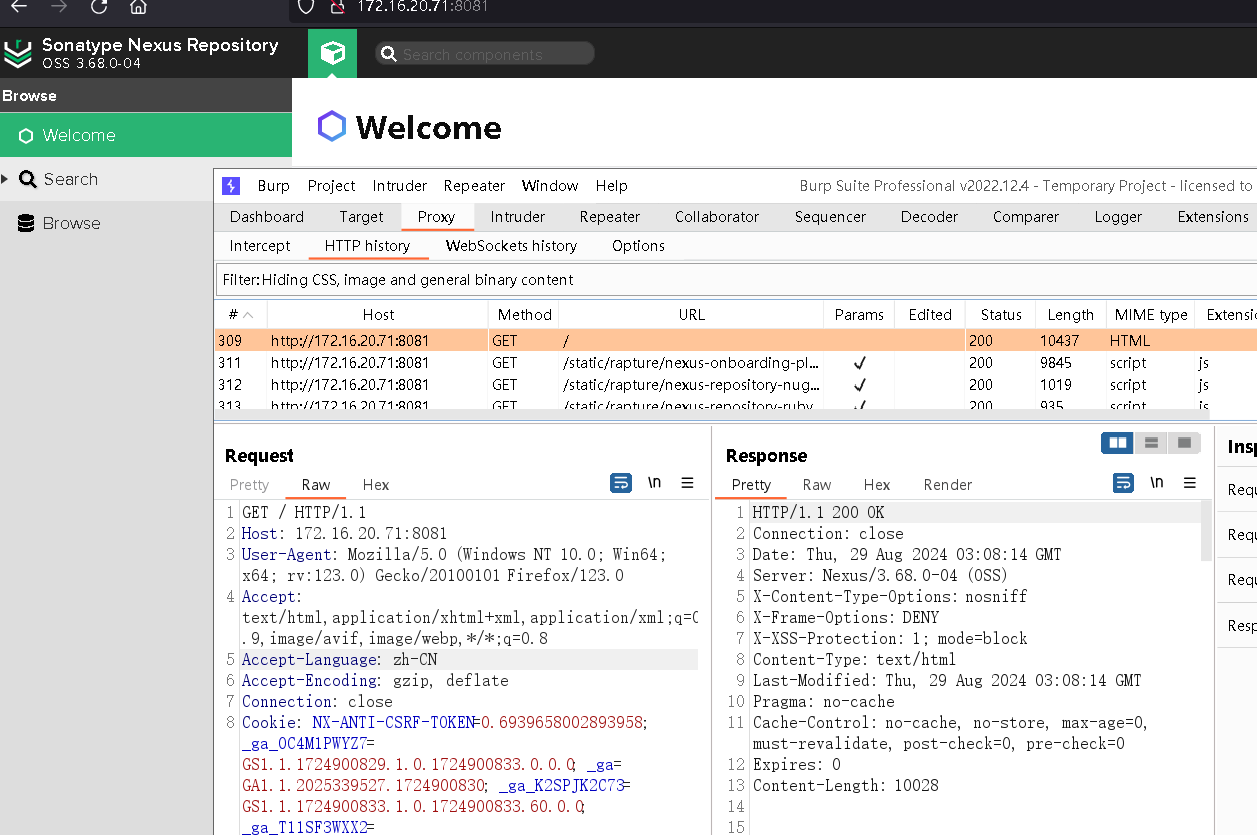Open the Burp menu
Viewport: 1257px width, 835px height.
tap(273, 186)
